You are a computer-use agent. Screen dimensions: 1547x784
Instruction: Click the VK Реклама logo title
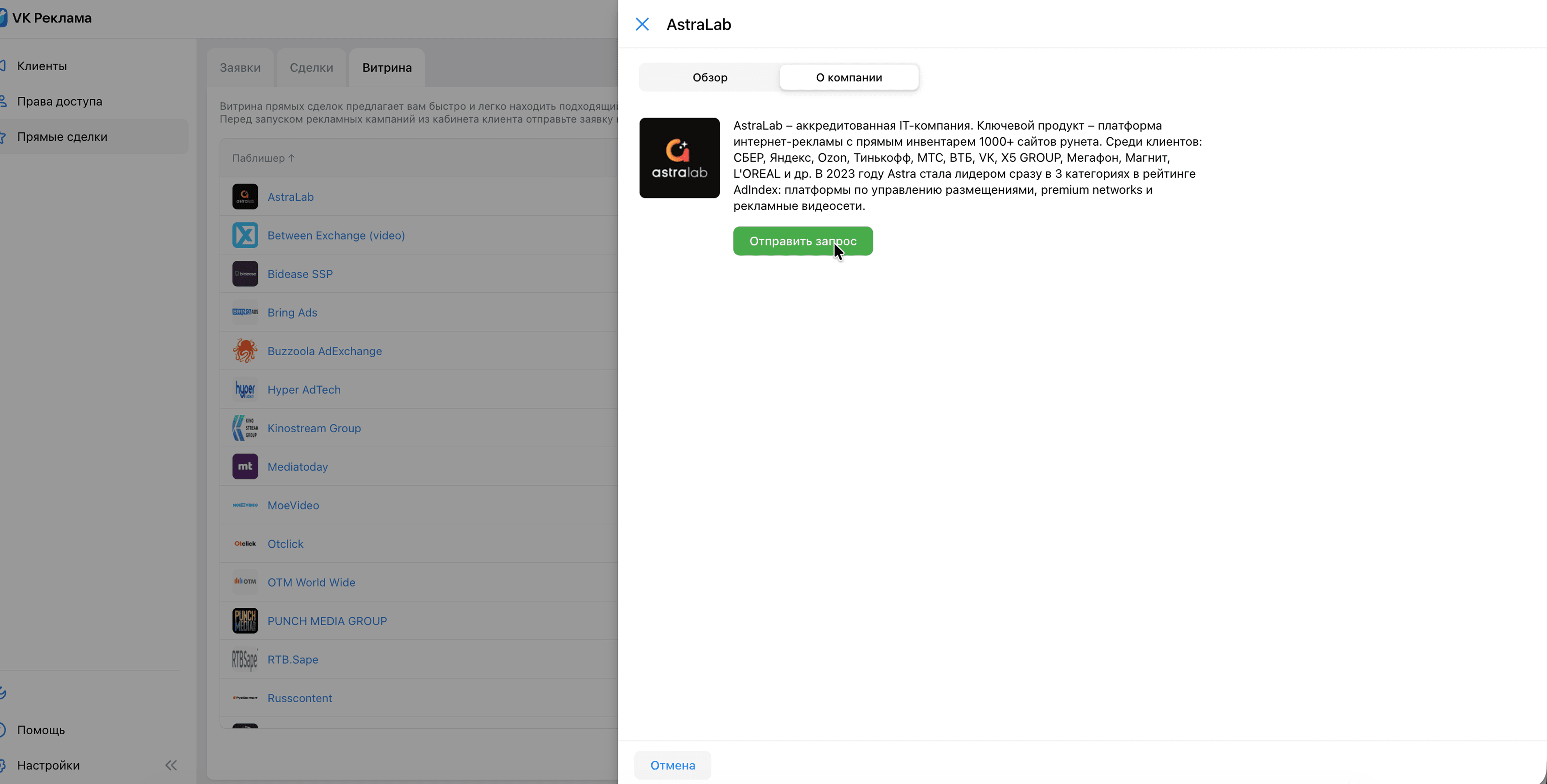[52, 18]
